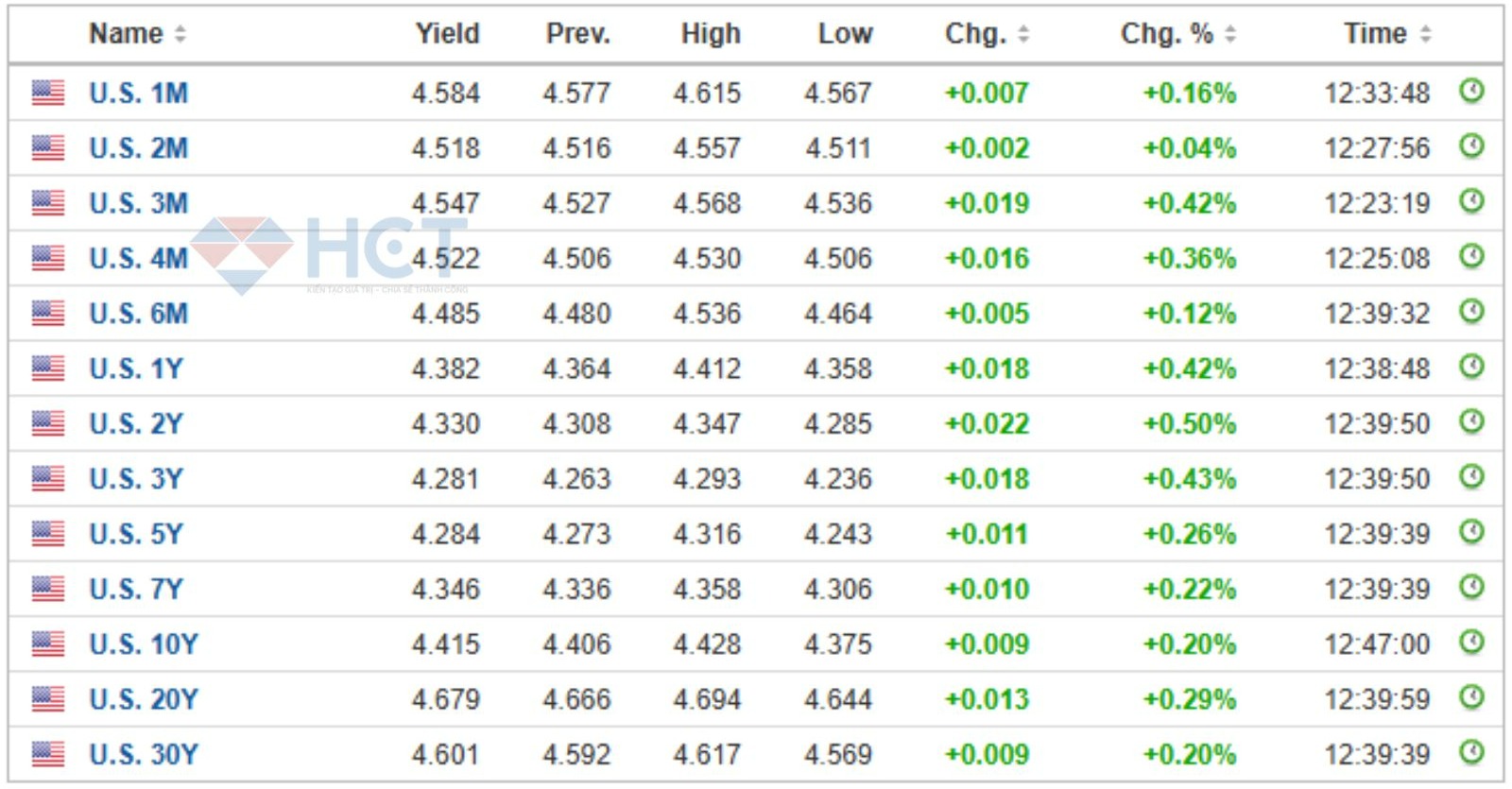Click the clock icon in U.S. 30Y row
Screen dimensions: 1512x789
(1471, 753)
